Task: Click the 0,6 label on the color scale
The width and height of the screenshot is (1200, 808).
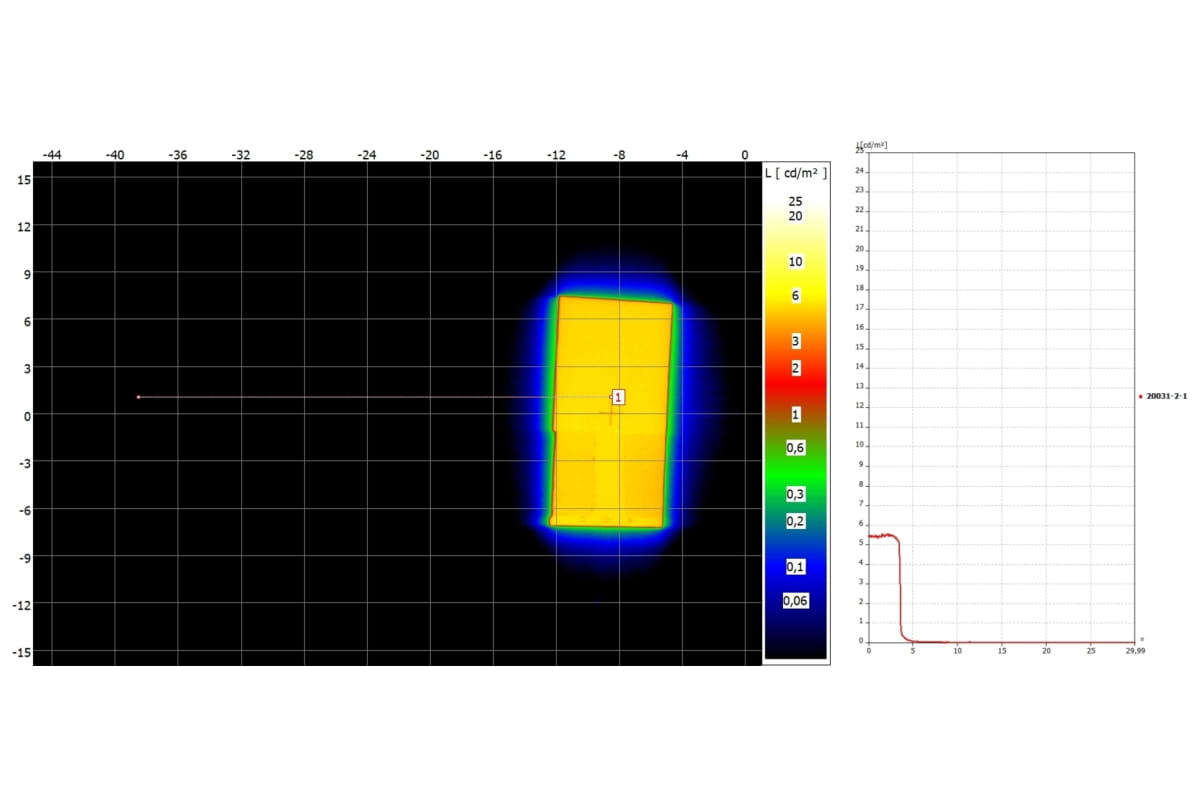Action: point(795,448)
